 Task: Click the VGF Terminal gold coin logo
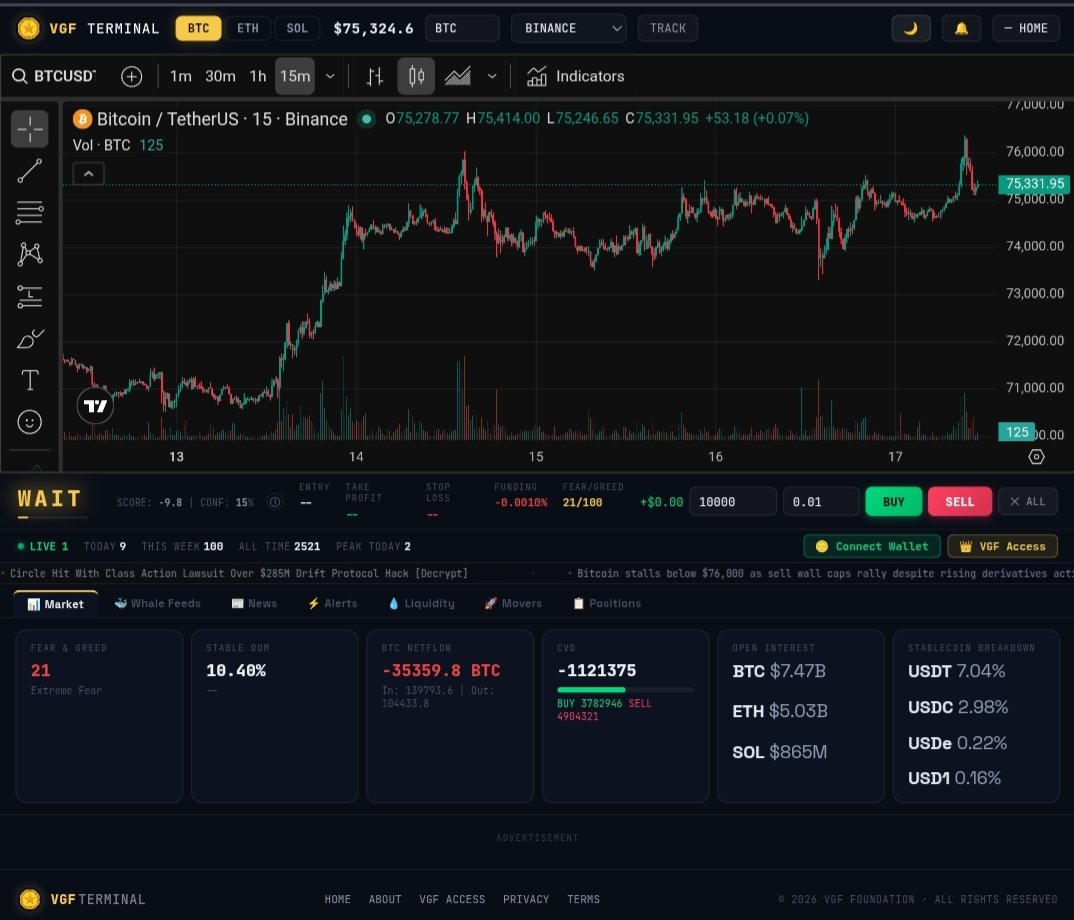click(x=28, y=28)
